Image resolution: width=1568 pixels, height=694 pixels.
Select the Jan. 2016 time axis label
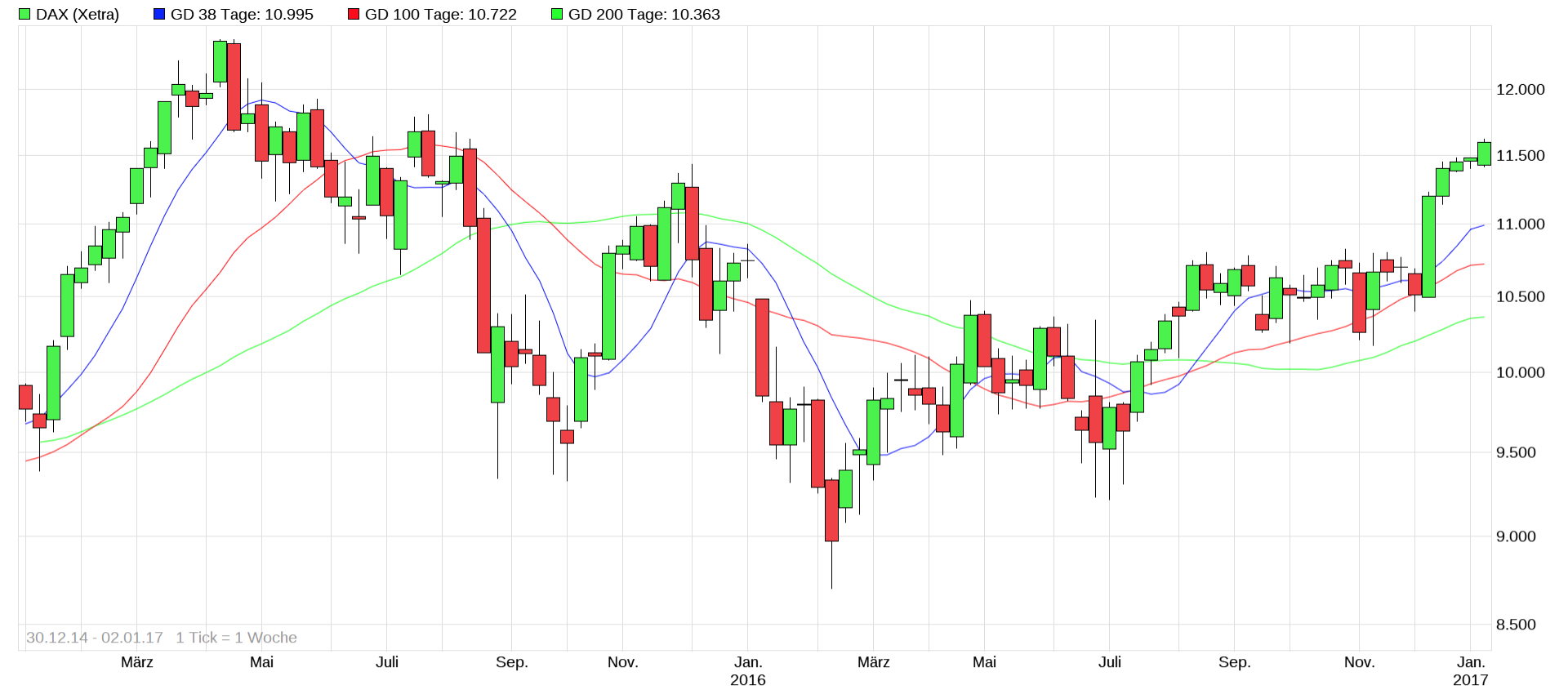tap(748, 670)
